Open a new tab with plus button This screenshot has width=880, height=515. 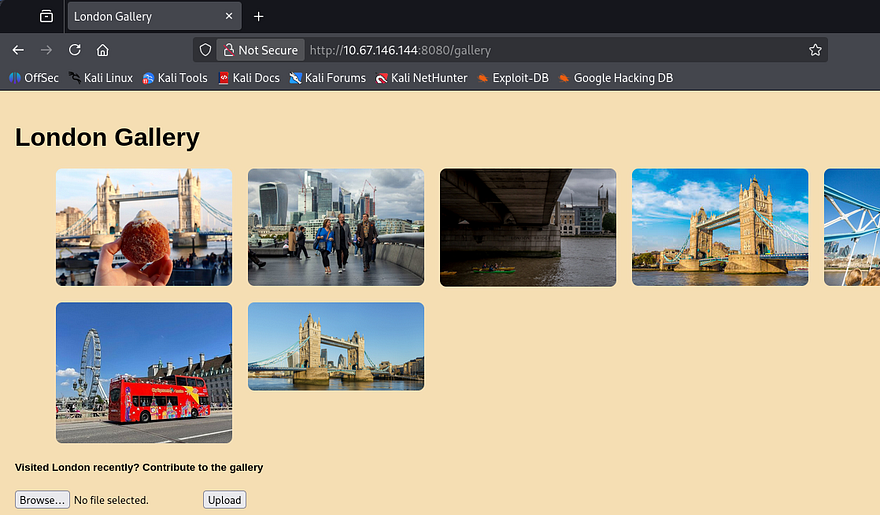259,16
